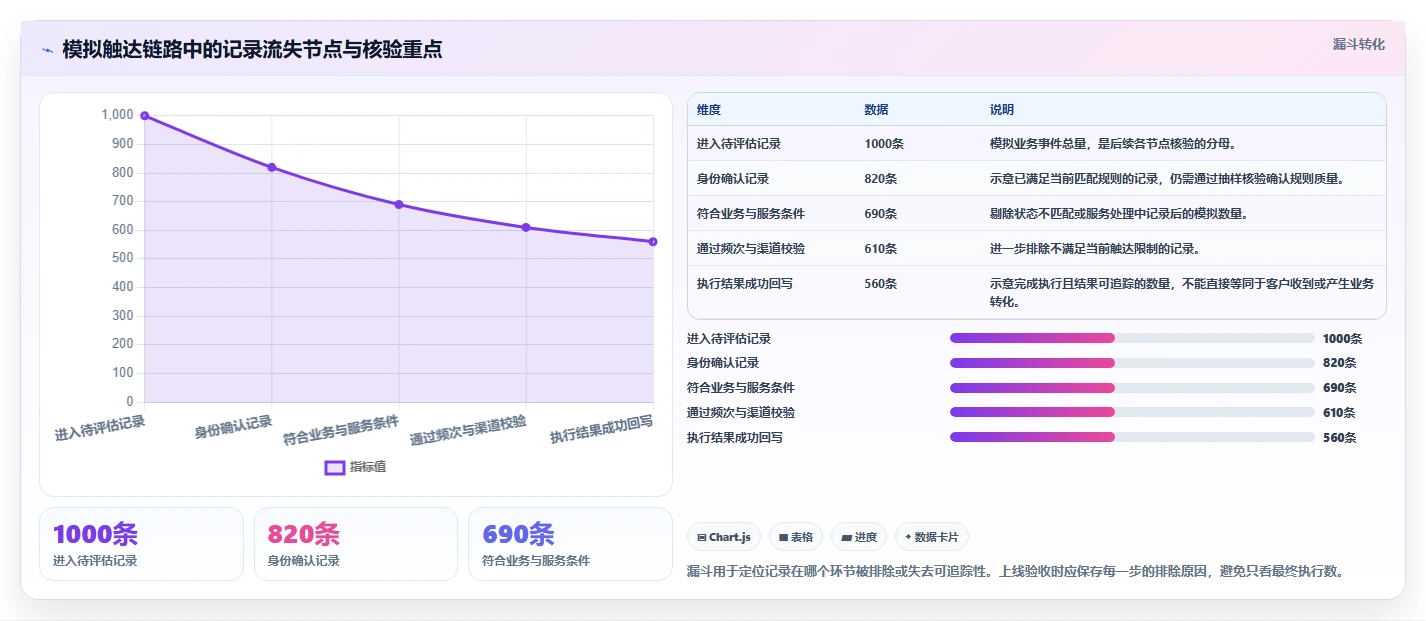Click progress value 610条 beside bar

pyautogui.click(x=1340, y=412)
